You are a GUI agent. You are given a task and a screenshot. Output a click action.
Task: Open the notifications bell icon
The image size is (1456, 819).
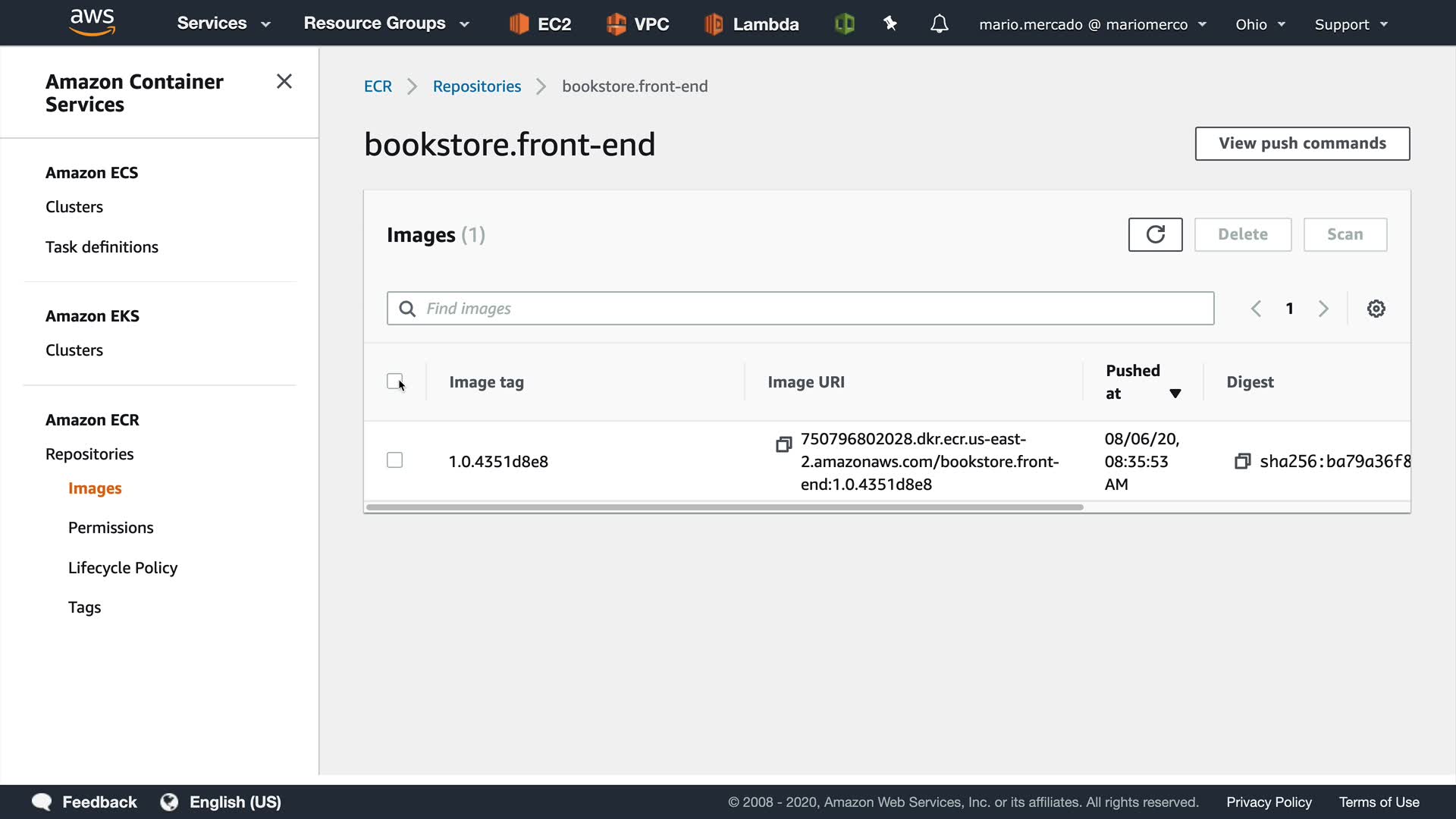(x=939, y=24)
